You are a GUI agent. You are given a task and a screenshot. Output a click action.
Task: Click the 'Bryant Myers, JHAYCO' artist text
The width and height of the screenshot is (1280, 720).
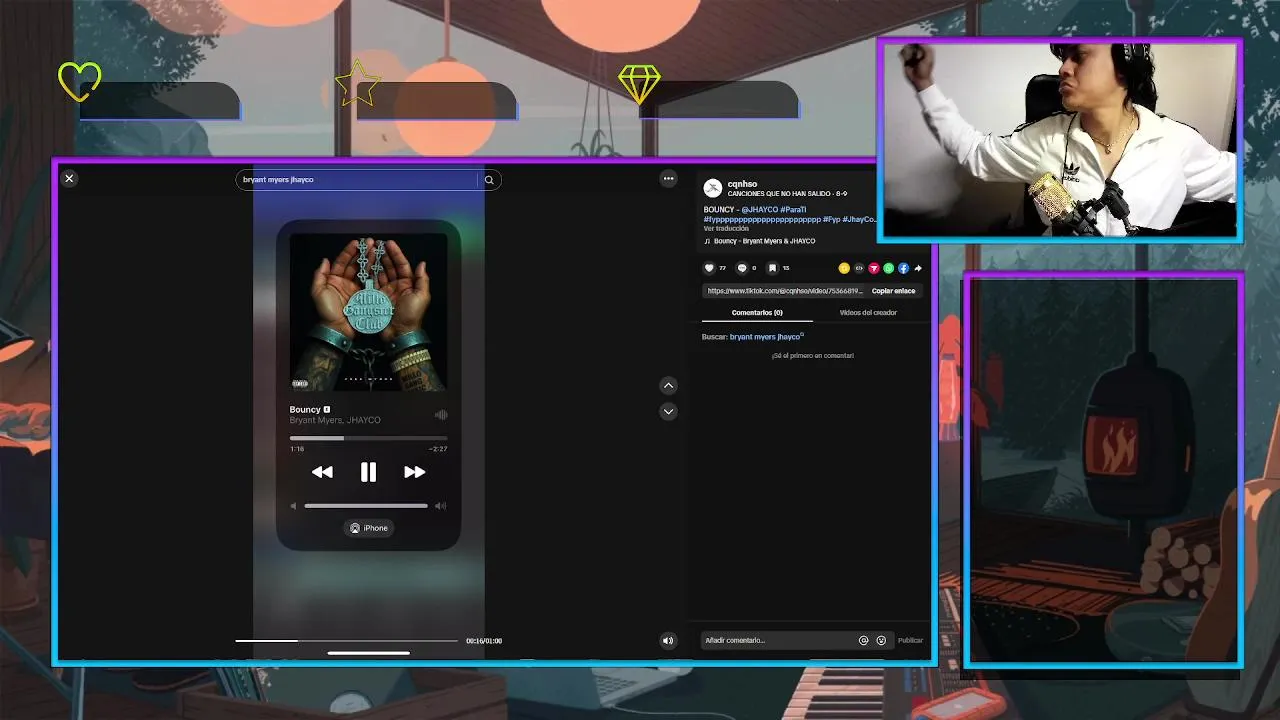335,420
